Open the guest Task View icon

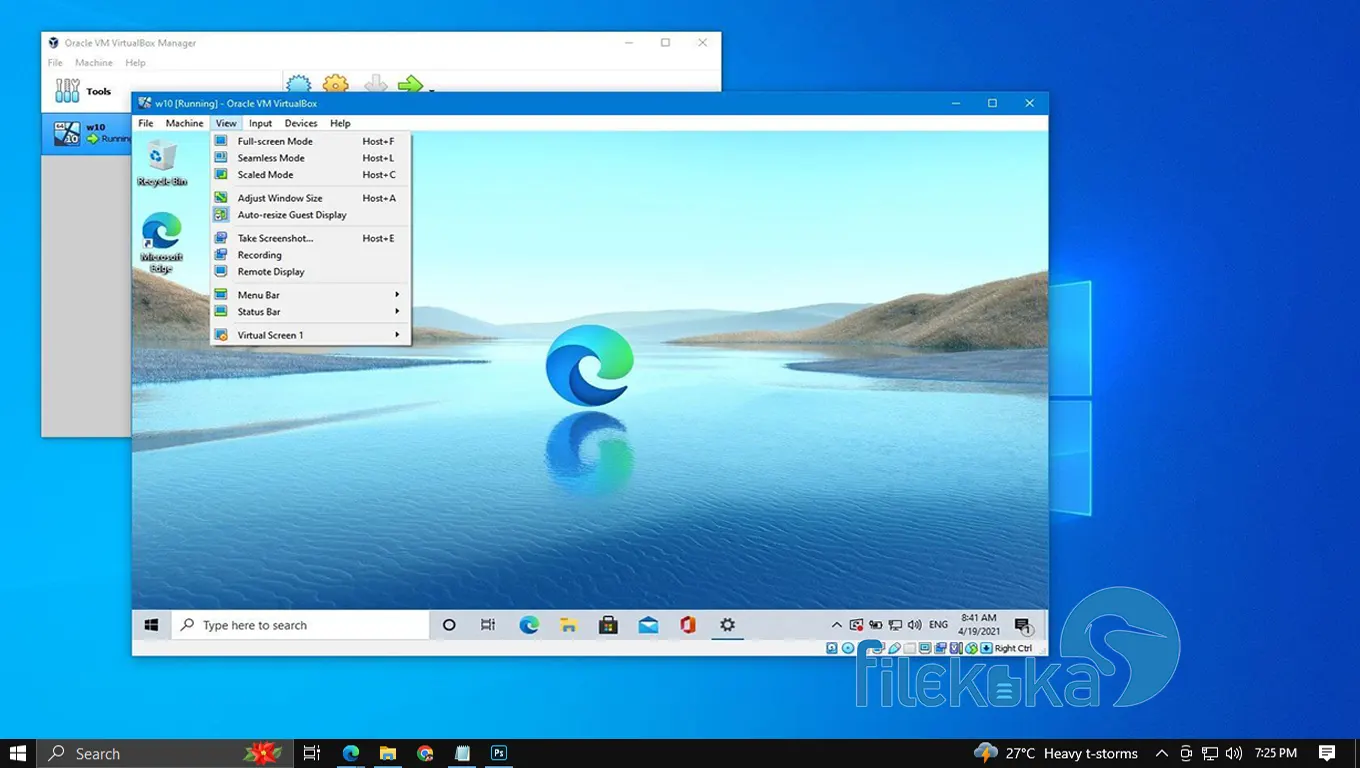488,625
